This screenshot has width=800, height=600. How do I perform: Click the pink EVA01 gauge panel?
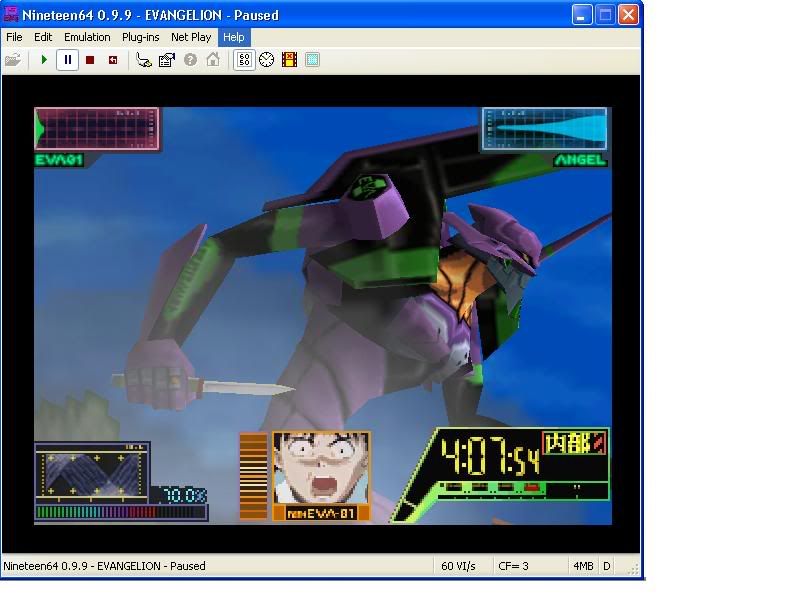[x=97, y=129]
